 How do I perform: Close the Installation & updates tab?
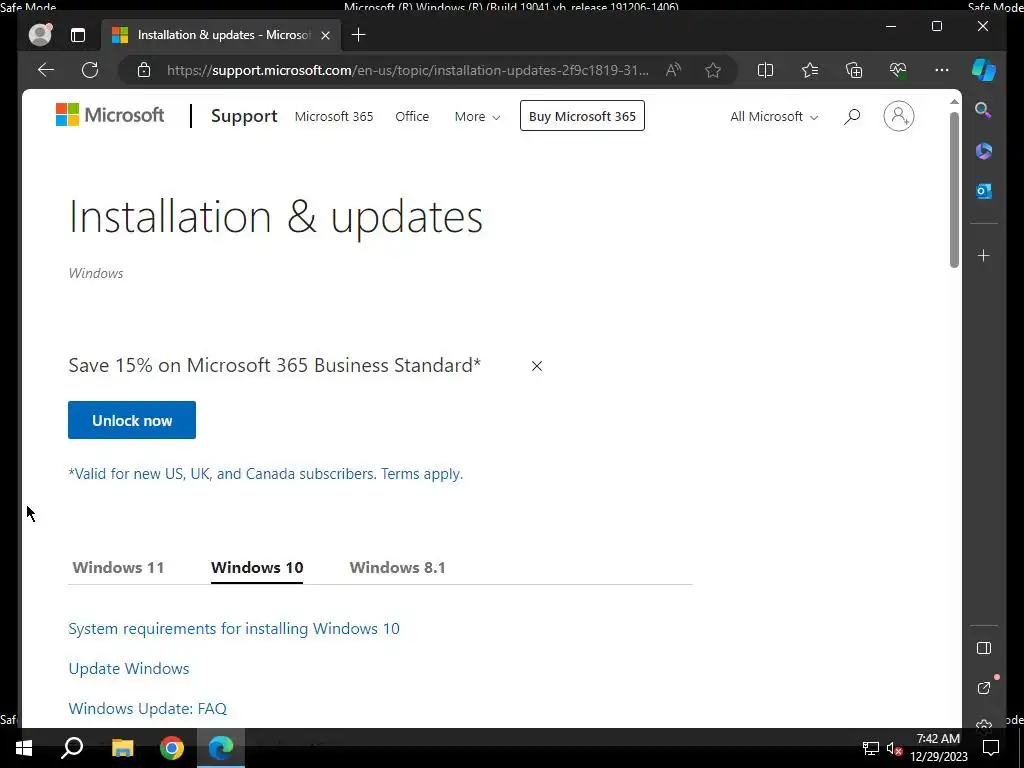coord(325,35)
